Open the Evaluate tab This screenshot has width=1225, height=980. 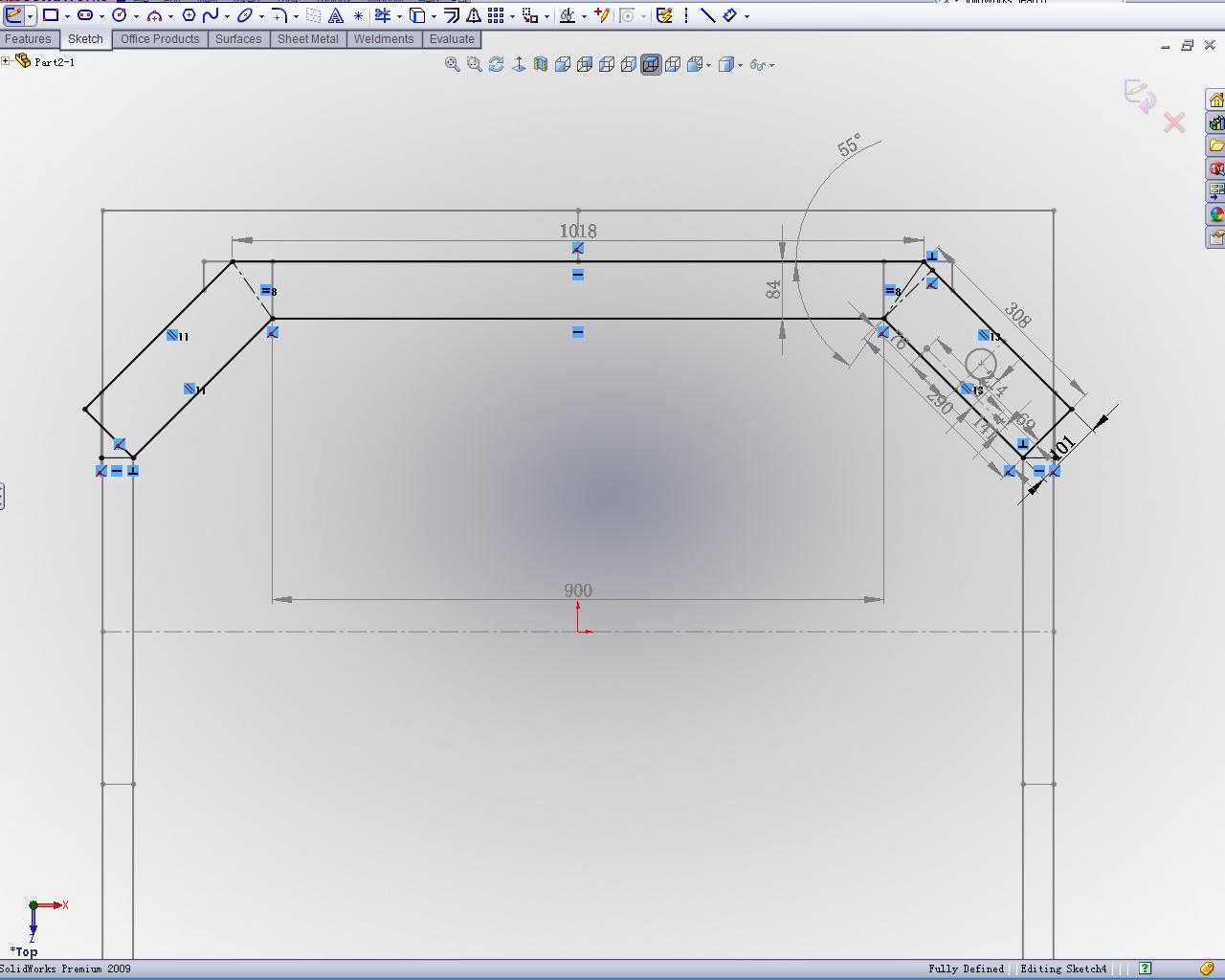pyautogui.click(x=452, y=39)
